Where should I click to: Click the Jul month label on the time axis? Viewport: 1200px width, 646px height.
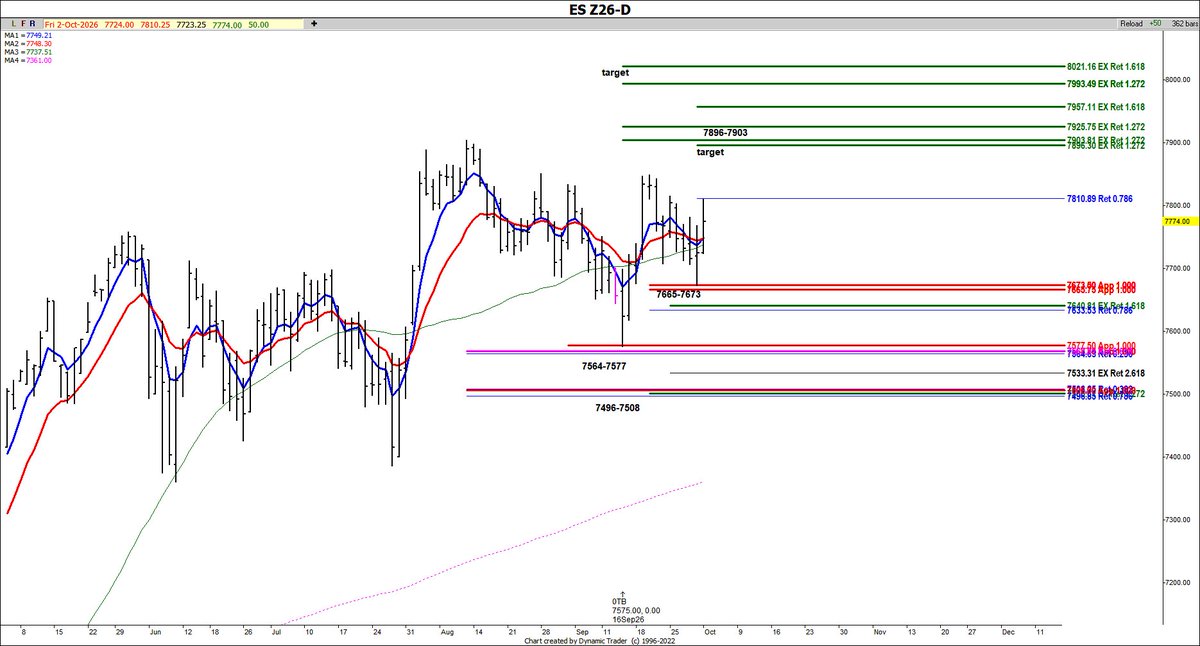[277, 633]
